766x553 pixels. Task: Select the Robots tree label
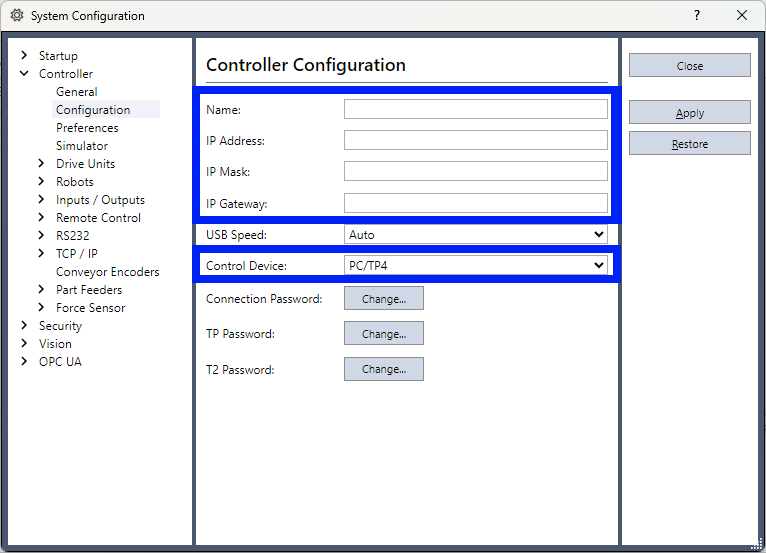pyautogui.click(x=74, y=182)
